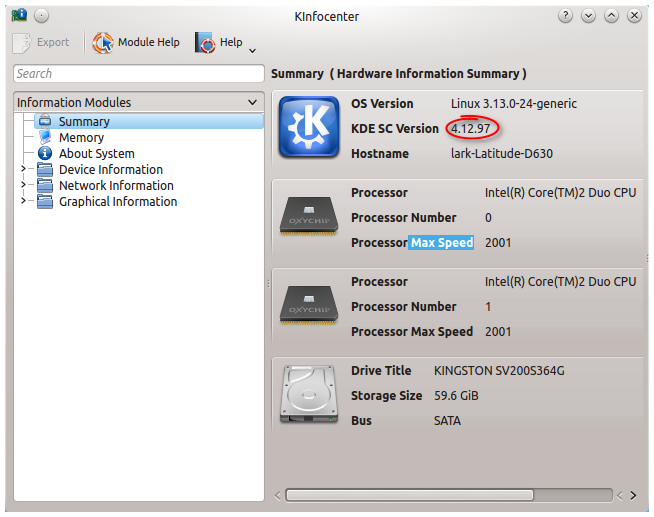
Task: Click the horizontal scrollbar in summary pane
Action: [x=449, y=495]
